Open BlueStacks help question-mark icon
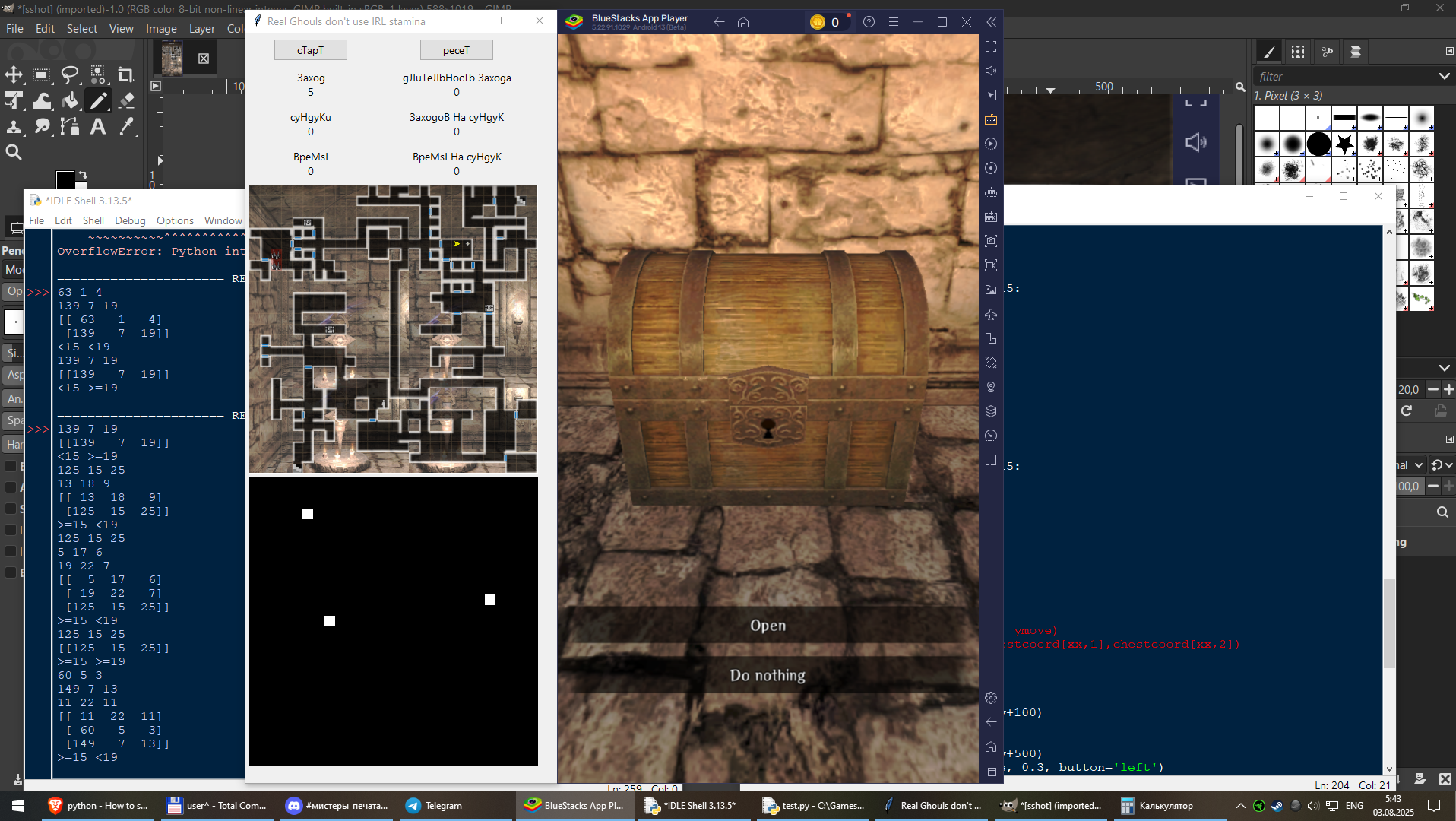Image resolution: width=1456 pixels, height=821 pixels. [869, 22]
